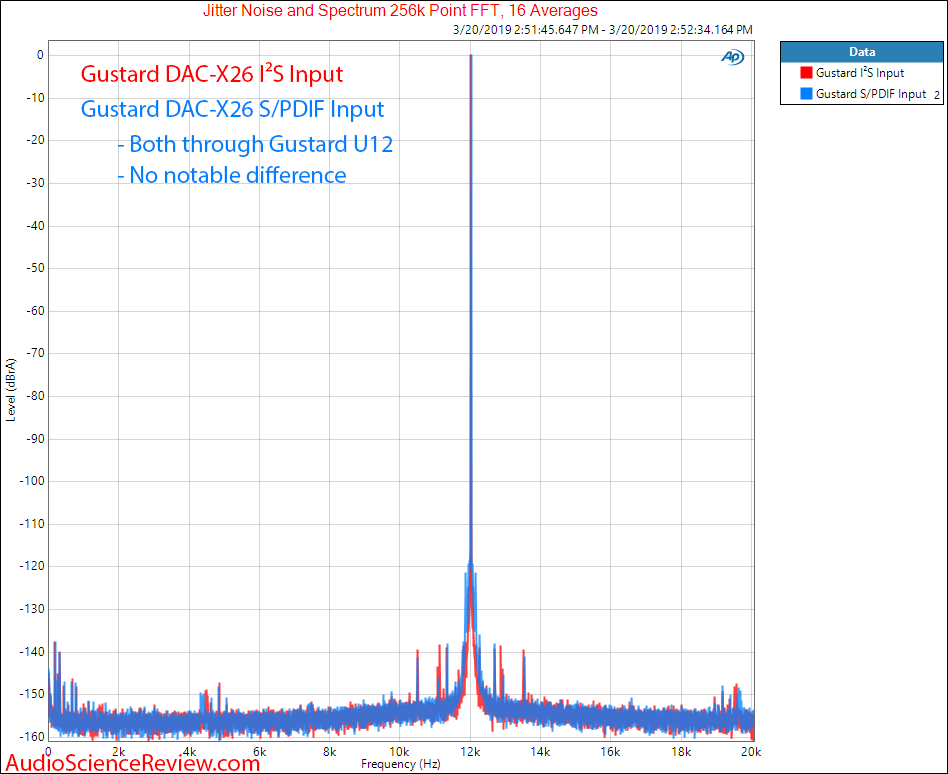Click the Frequency (Hz) axis label
Screen dimensions: 948x774
[x=400, y=764]
